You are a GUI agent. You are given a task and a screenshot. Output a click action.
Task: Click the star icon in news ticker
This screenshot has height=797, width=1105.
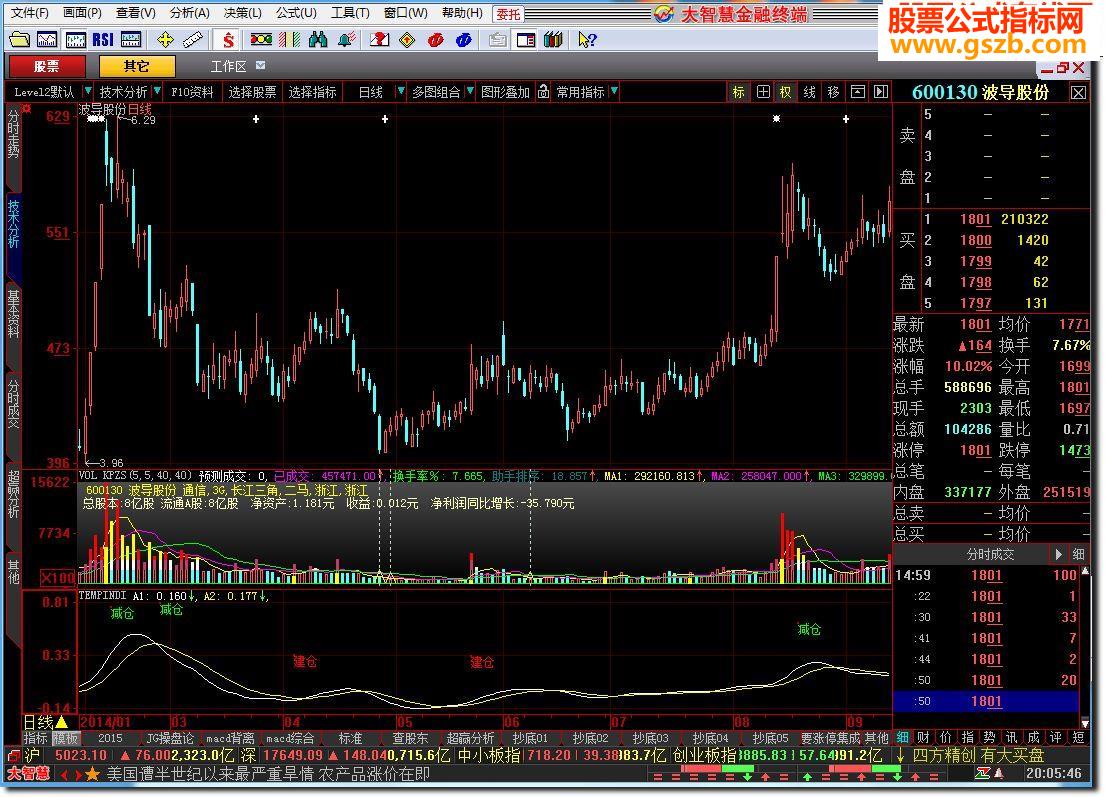click(x=92, y=774)
